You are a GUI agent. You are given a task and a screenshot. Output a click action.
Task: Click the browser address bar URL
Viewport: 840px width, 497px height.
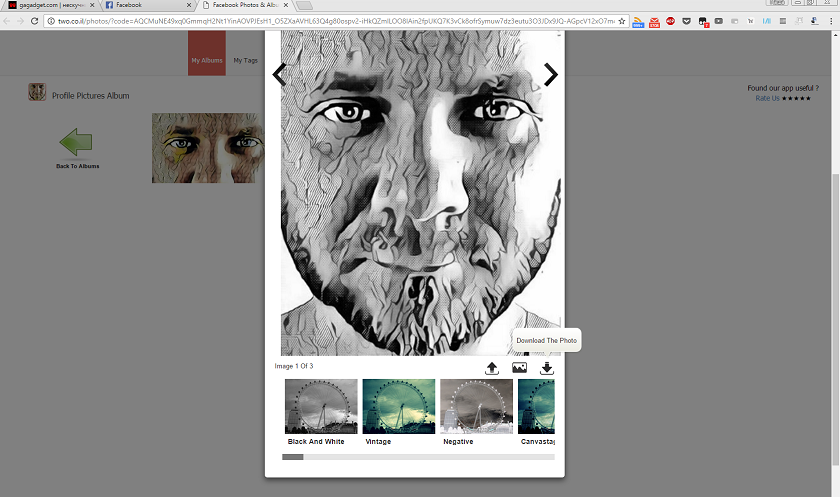[336, 21]
